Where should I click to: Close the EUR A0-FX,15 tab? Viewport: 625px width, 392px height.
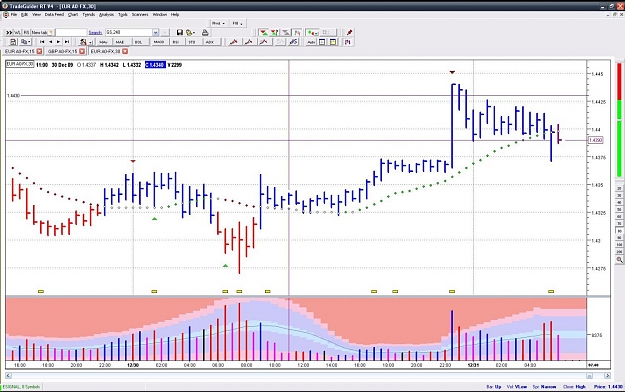tap(39, 51)
